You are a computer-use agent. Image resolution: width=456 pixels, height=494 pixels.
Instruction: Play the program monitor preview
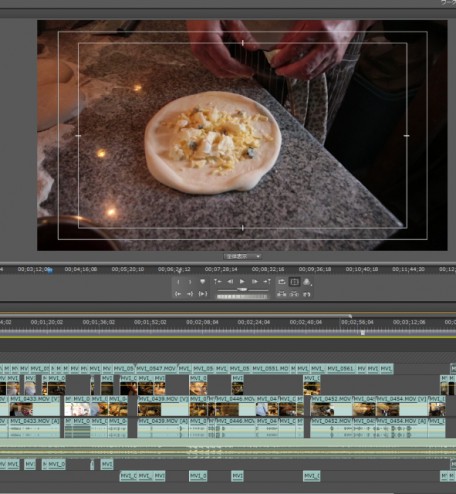(x=242, y=282)
